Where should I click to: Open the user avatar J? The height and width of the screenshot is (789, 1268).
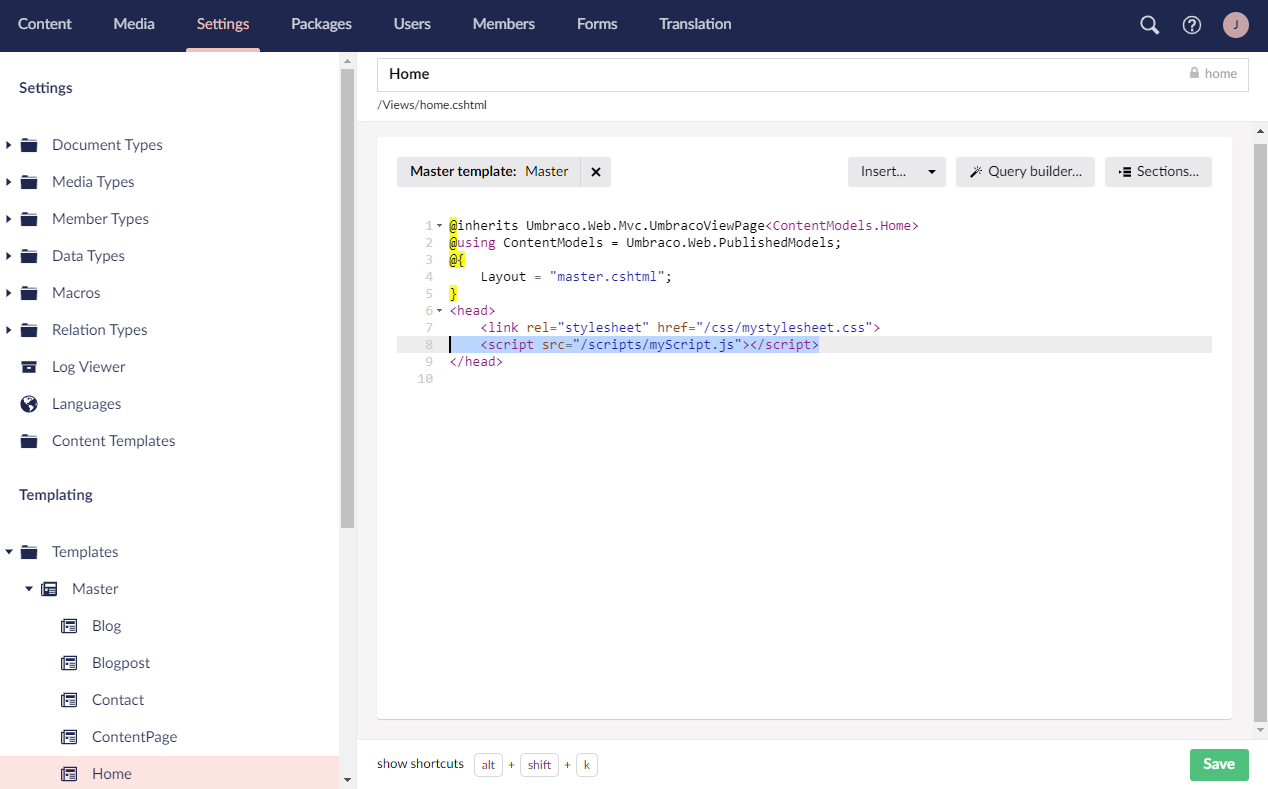point(1236,25)
